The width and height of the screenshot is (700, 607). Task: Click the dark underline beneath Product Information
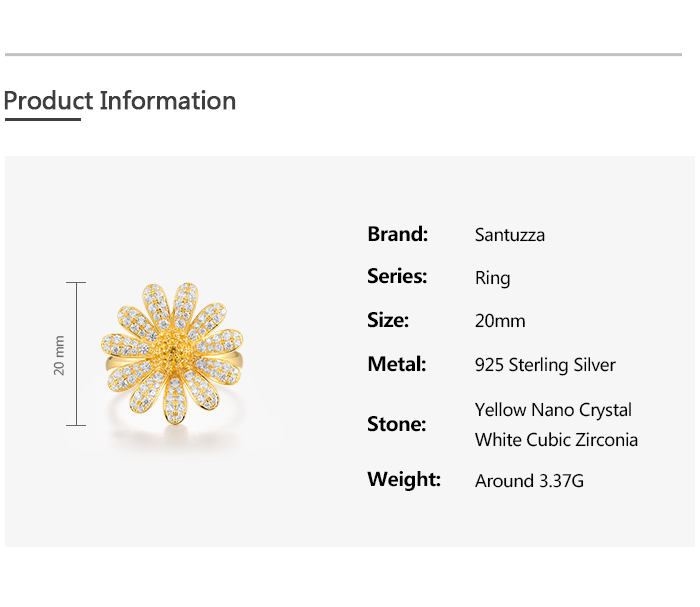click(42, 119)
